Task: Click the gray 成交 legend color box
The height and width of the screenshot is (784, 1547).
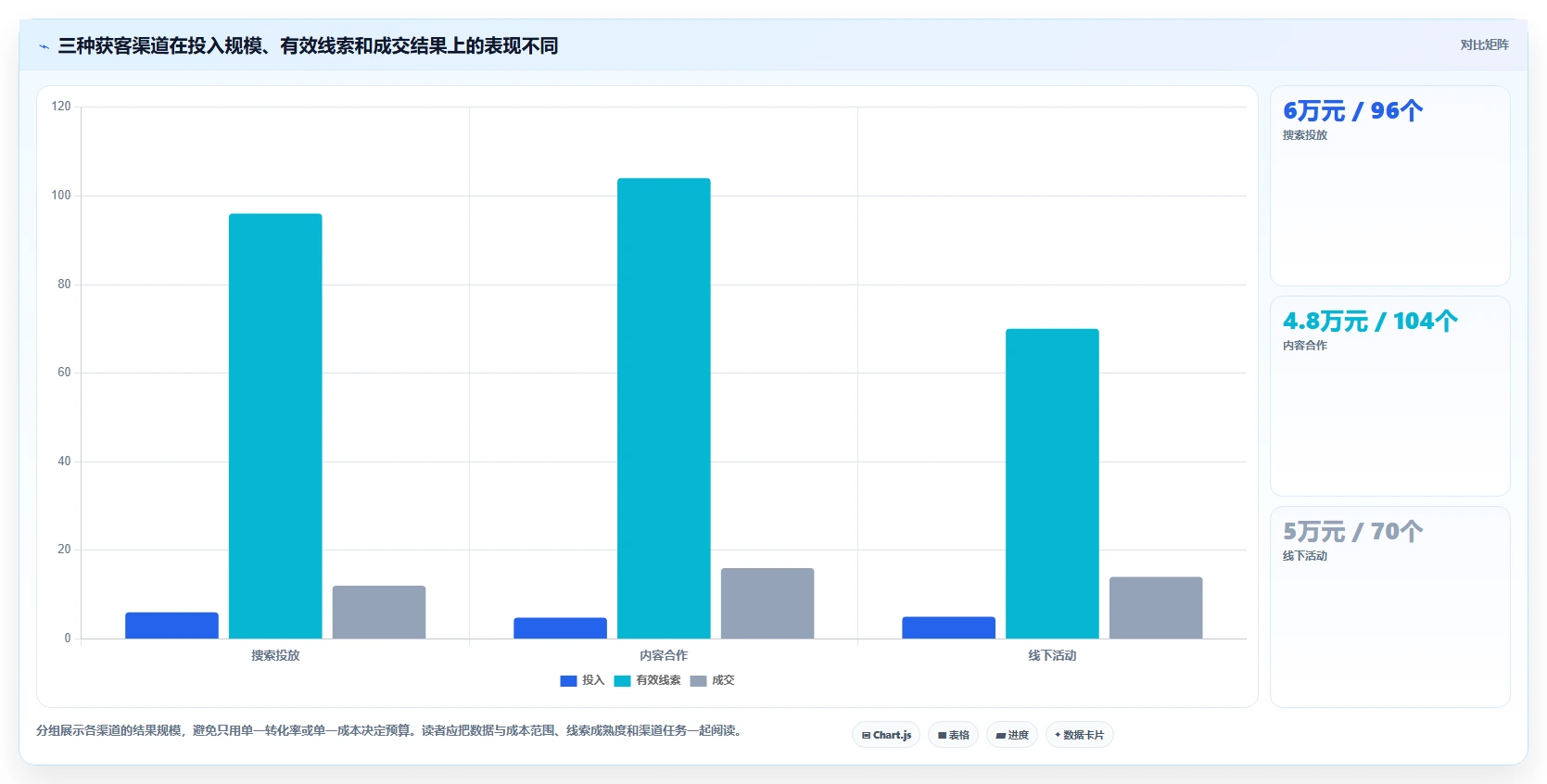Action: pos(698,681)
